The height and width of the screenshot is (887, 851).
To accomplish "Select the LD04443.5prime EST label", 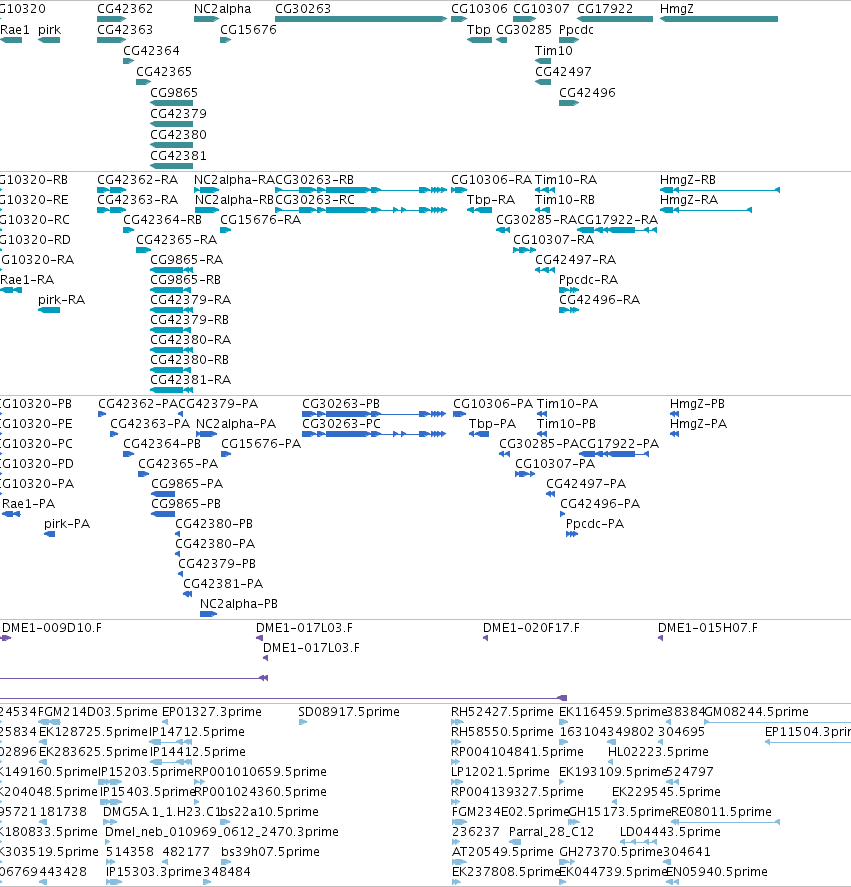I will [671, 832].
